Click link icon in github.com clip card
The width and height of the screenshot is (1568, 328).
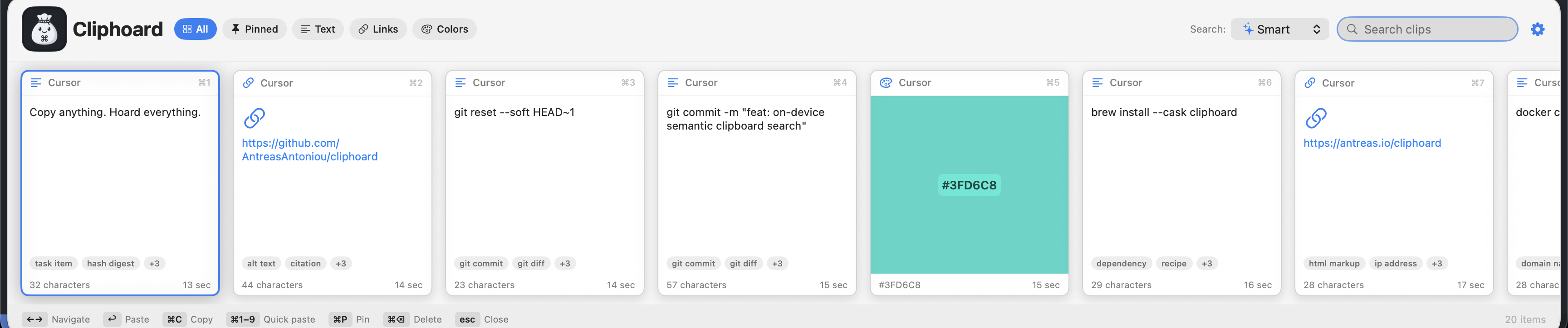click(x=255, y=118)
